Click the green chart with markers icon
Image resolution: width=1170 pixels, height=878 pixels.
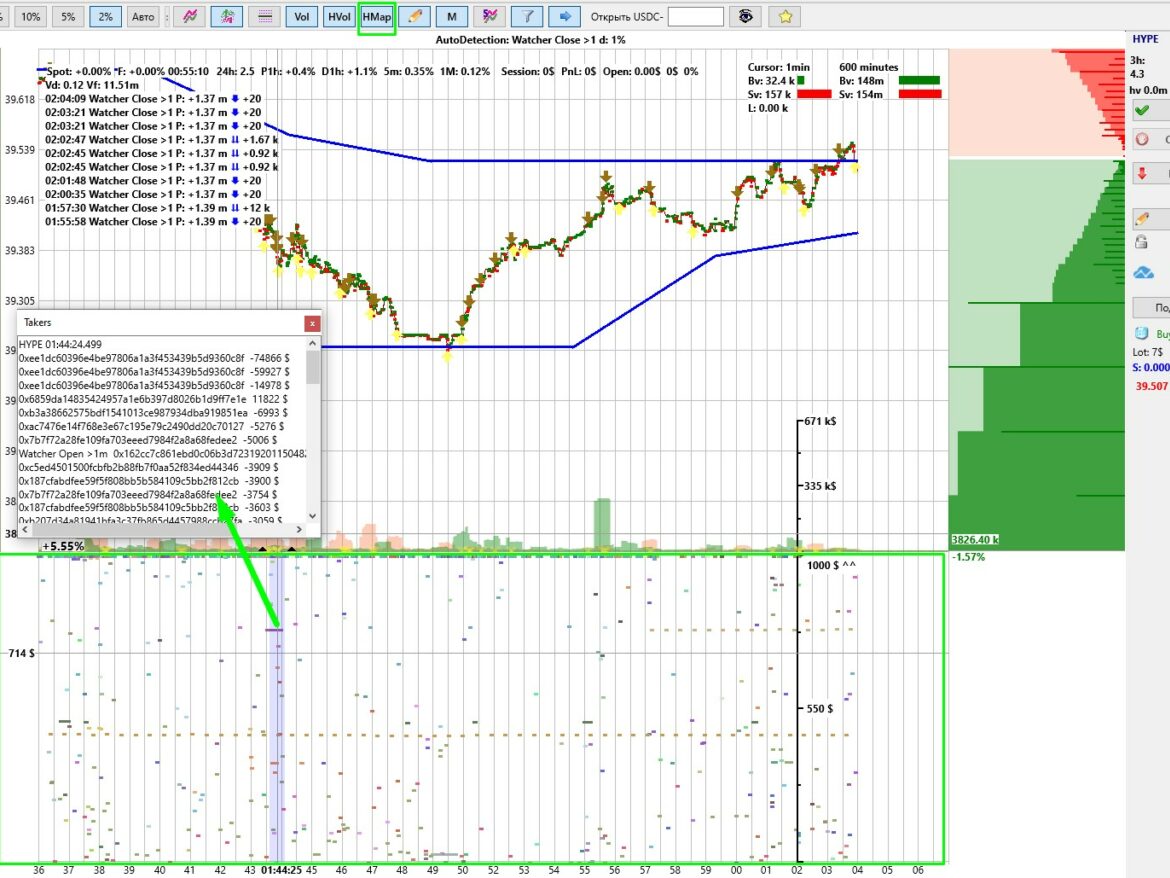click(x=229, y=17)
